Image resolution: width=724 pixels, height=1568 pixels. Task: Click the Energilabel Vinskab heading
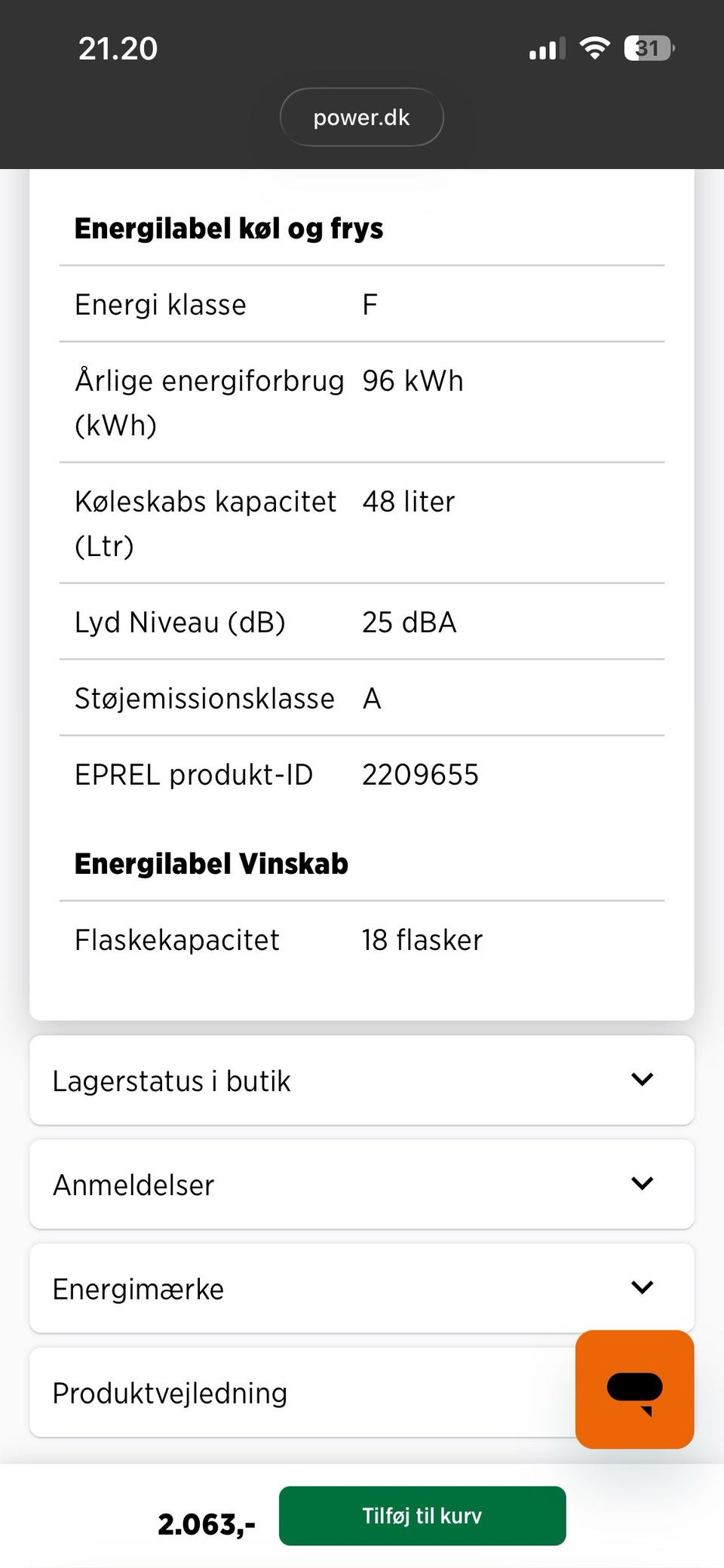coord(211,864)
